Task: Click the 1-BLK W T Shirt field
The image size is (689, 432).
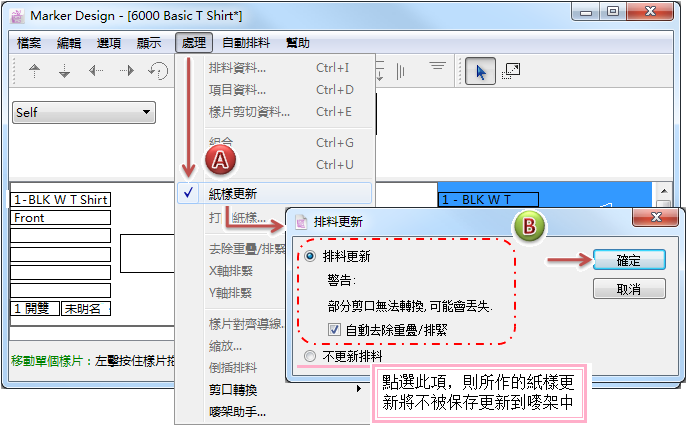Action: coord(61,200)
